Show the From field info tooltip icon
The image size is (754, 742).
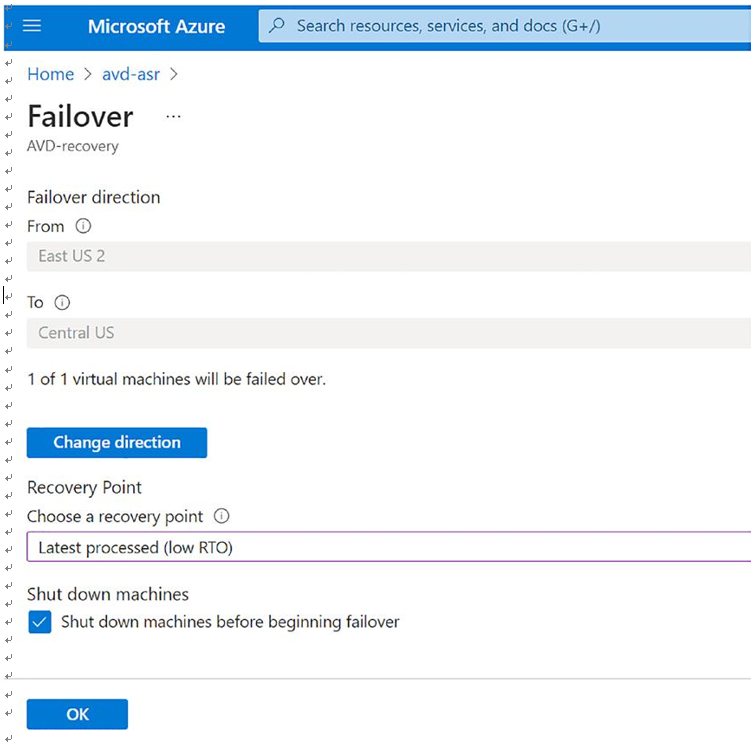(83, 226)
